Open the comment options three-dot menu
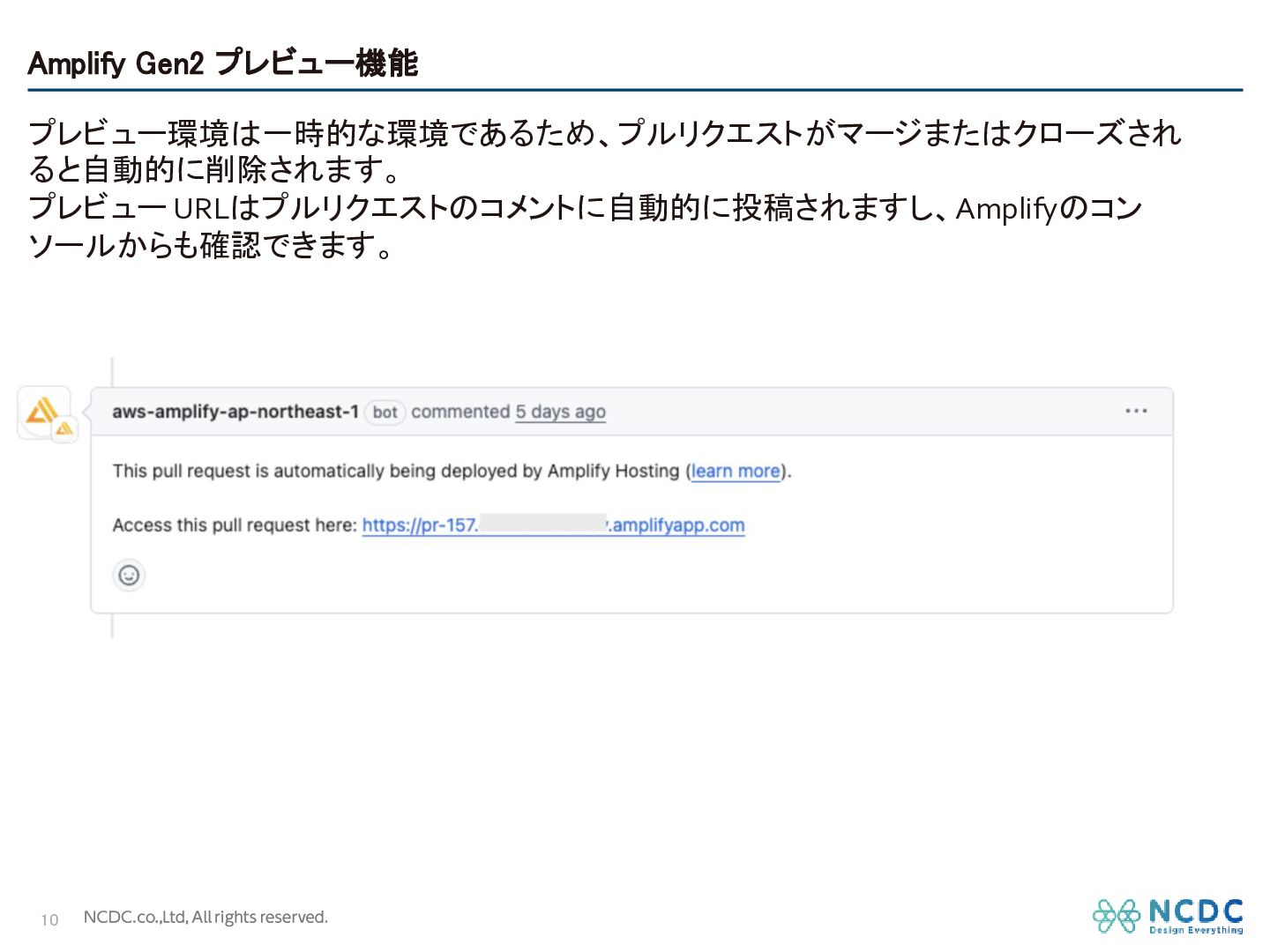 [x=1136, y=411]
